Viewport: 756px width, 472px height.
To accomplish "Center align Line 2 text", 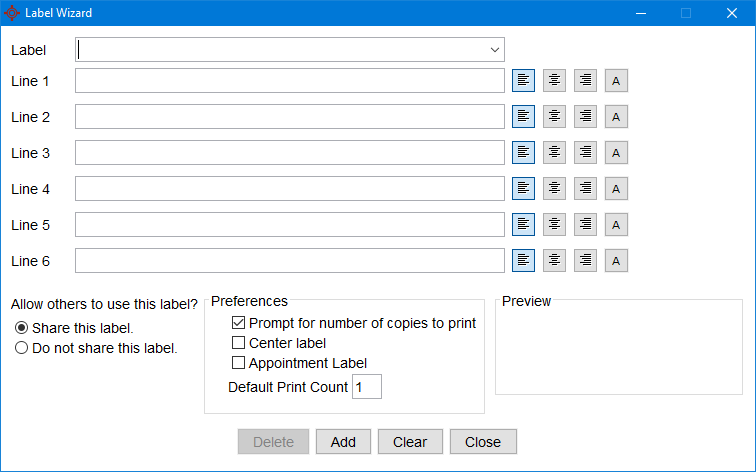I will 555,117.
